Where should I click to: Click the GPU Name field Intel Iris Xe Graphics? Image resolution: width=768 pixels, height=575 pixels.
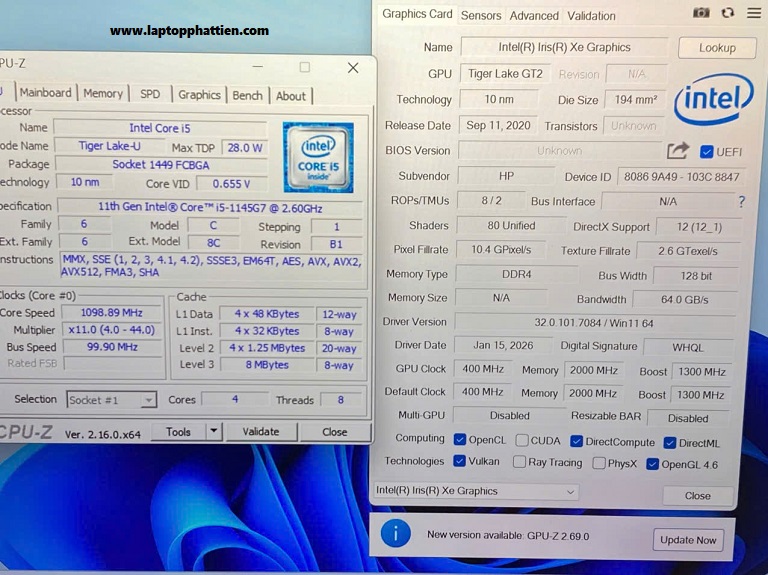(564, 47)
